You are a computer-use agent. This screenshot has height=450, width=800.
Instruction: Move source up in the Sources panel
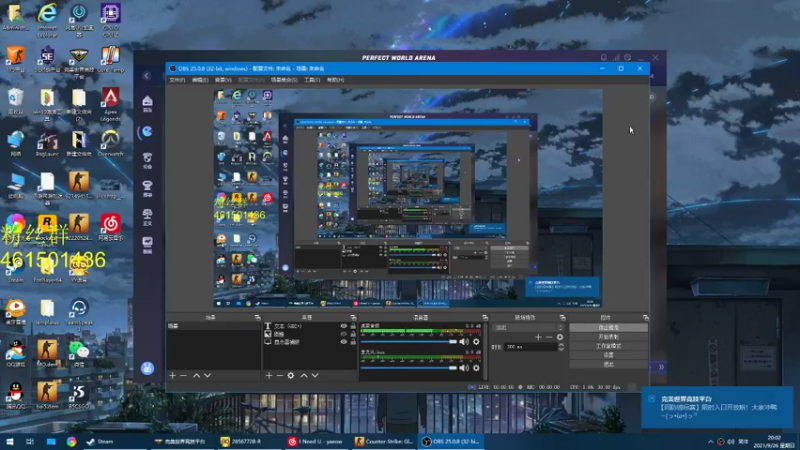coord(304,376)
